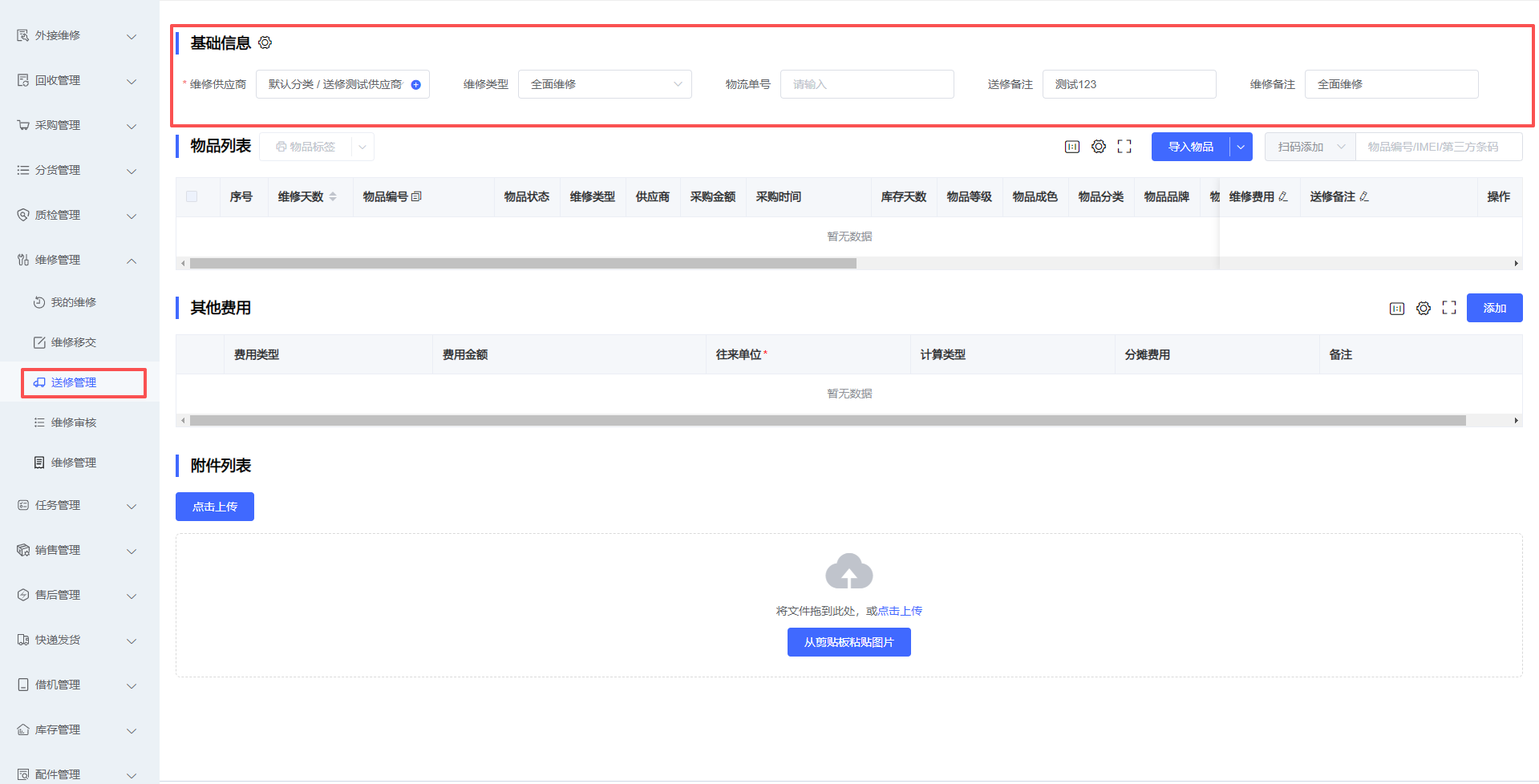Click the 从剪贴板粘贴图片 button
Image resolution: width=1539 pixels, height=784 pixels.
point(848,642)
